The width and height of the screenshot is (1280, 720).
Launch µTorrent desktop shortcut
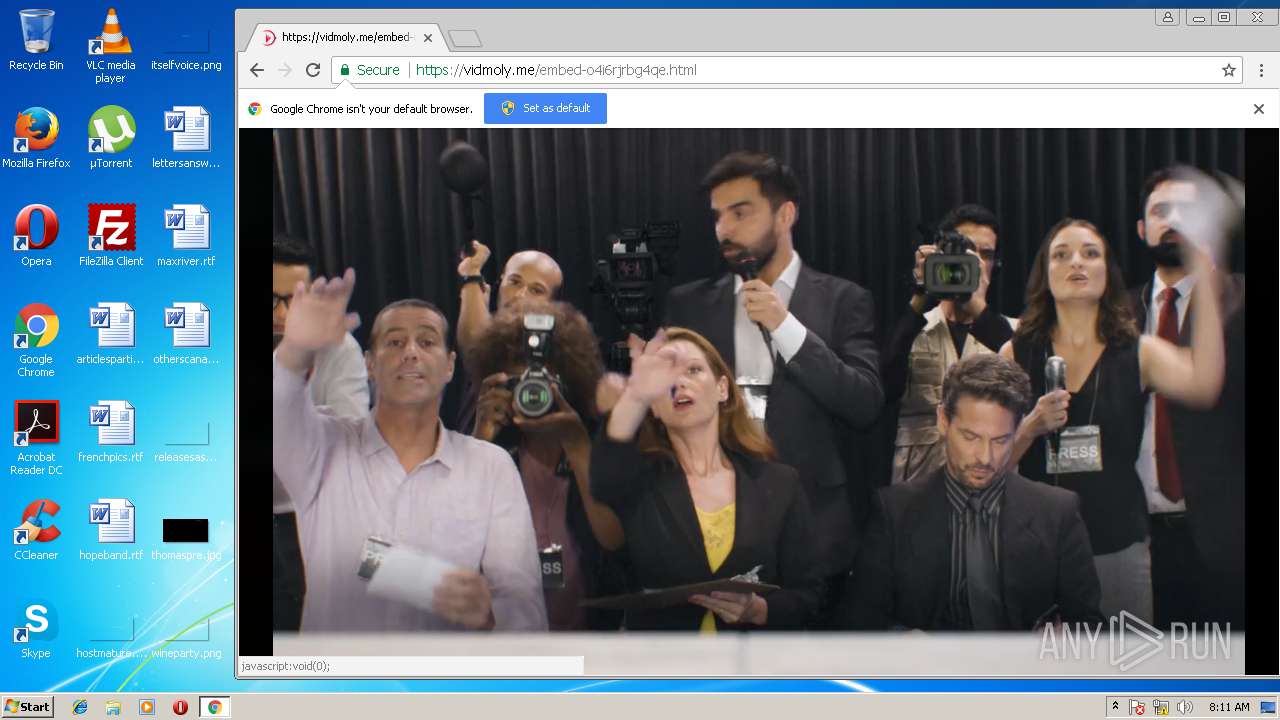(x=111, y=138)
